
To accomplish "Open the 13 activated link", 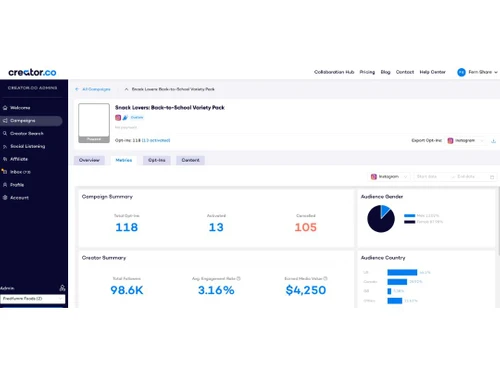I will pyautogui.click(x=156, y=140).
